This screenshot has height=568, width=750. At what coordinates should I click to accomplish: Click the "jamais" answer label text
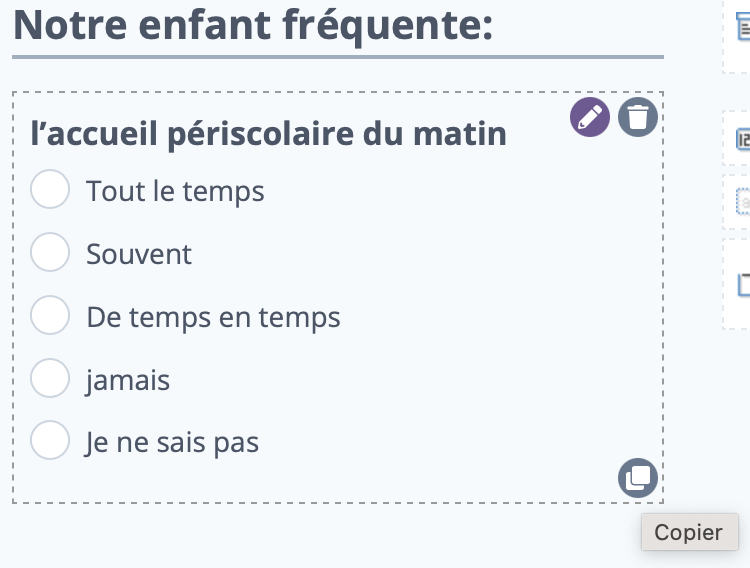point(128,381)
